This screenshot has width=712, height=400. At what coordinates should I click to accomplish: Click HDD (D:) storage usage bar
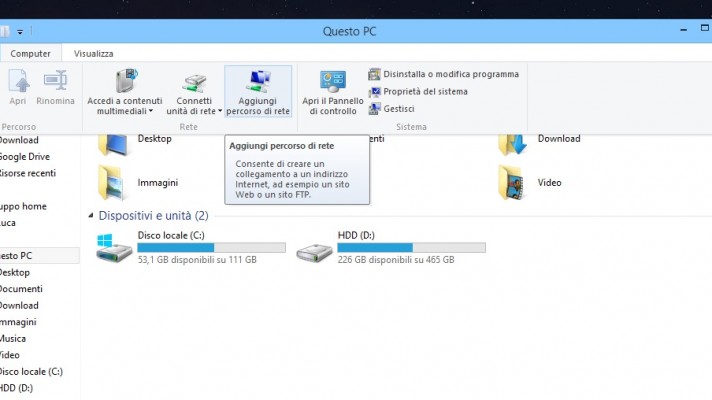[411, 247]
